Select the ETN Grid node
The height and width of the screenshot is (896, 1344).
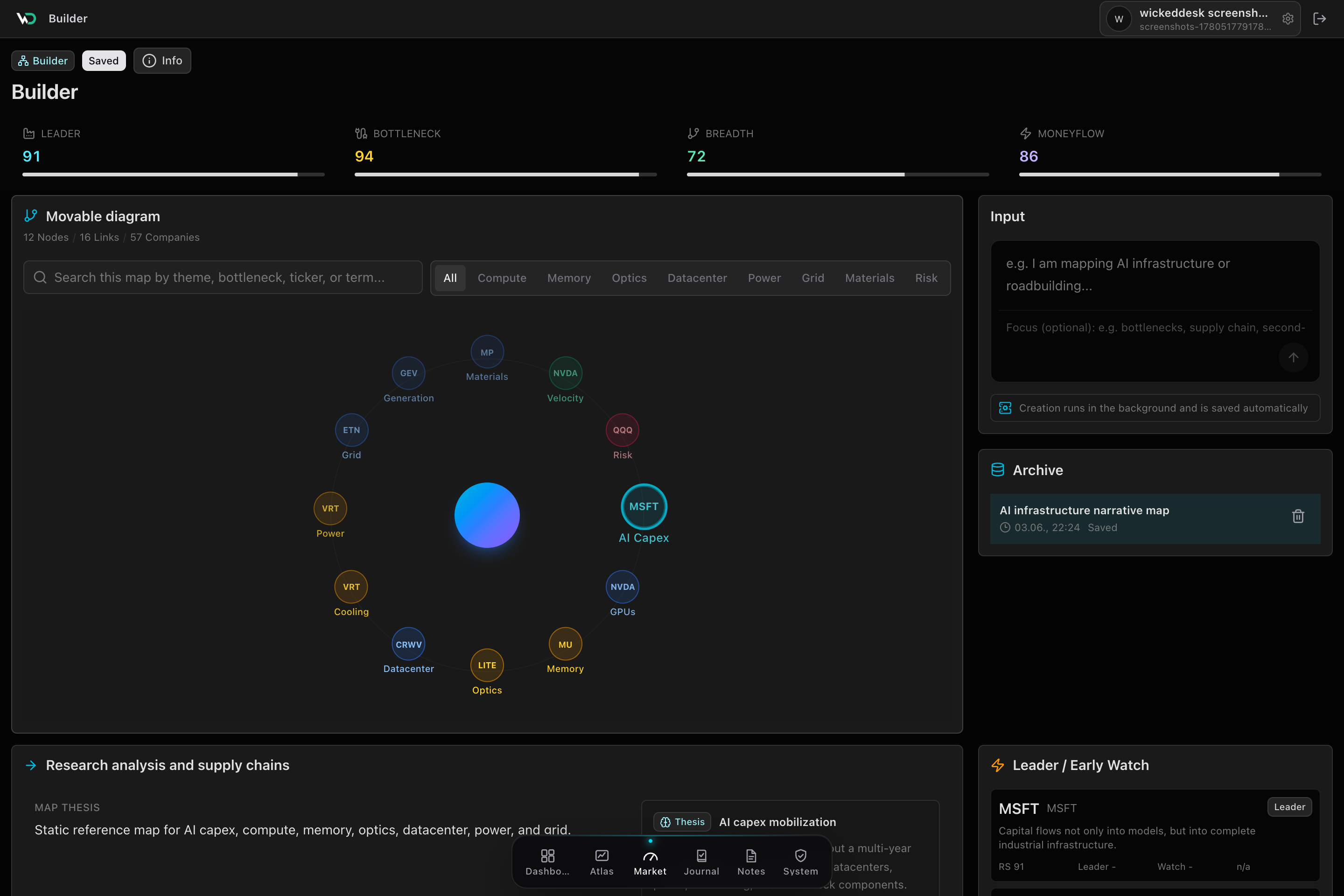tap(351, 430)
